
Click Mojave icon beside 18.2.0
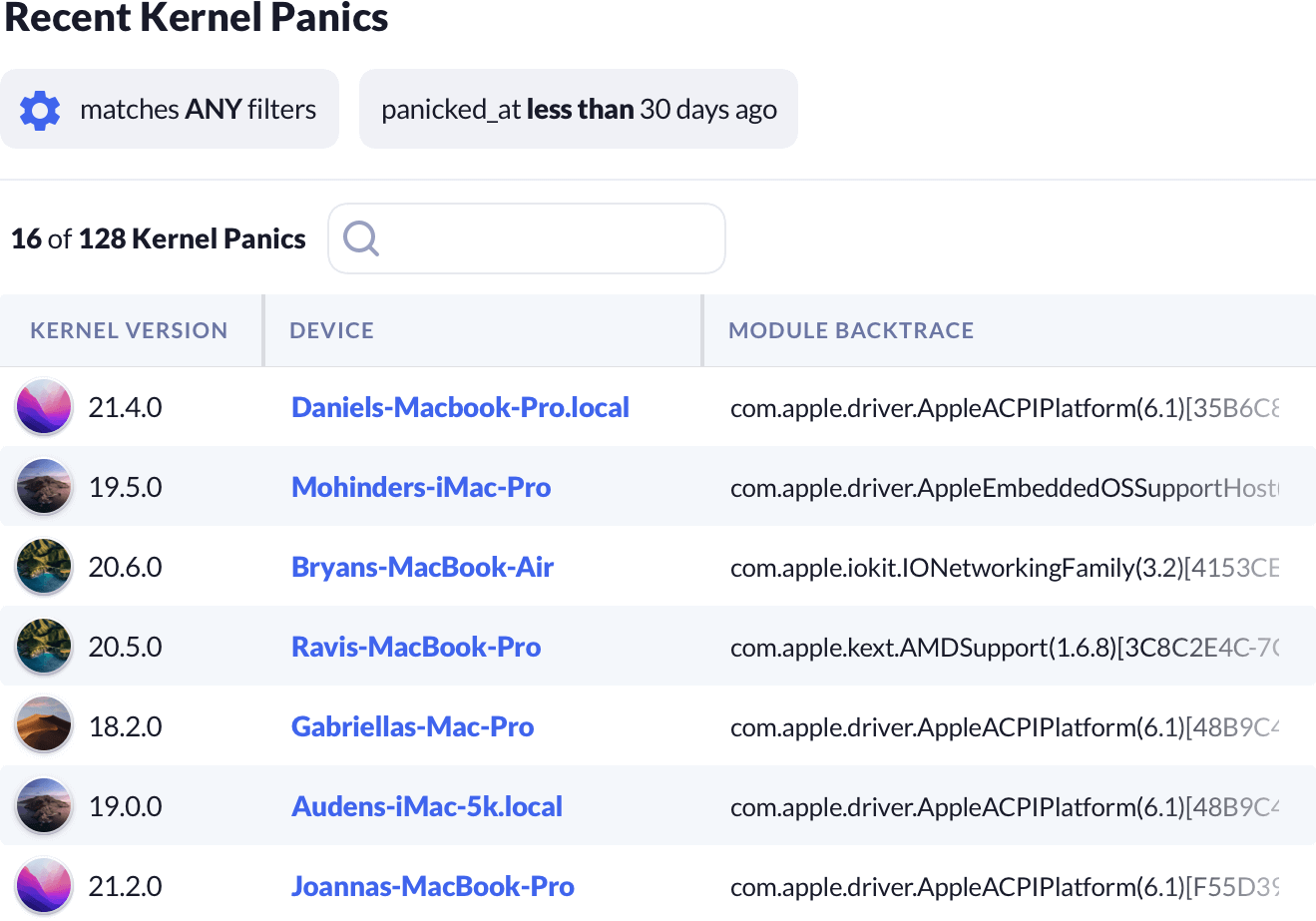[44, 726]
